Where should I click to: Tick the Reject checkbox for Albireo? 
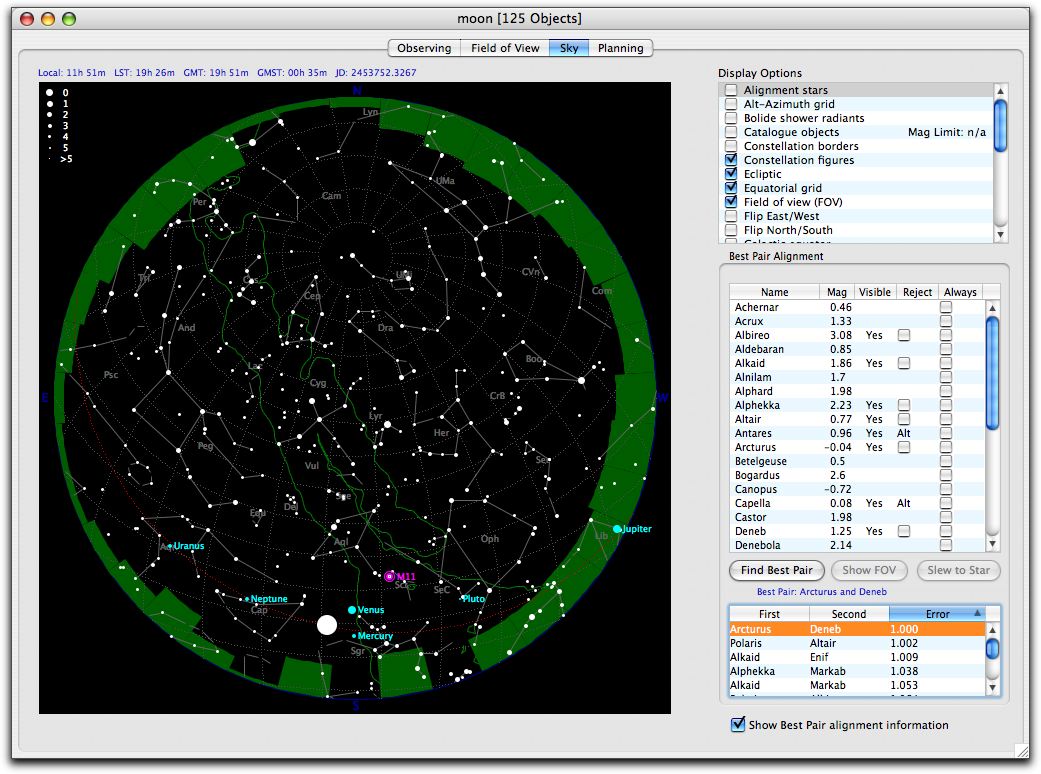point(904,335)
